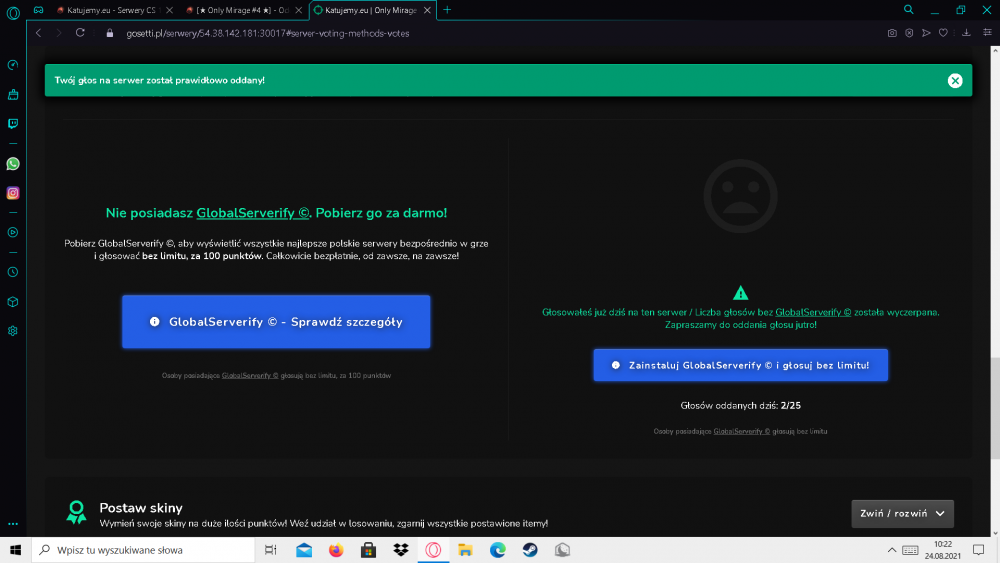This screenshot has width=1000, height=563.
Task: Click GlobalServerify link in green heading
Action: [x=253, y=213]
